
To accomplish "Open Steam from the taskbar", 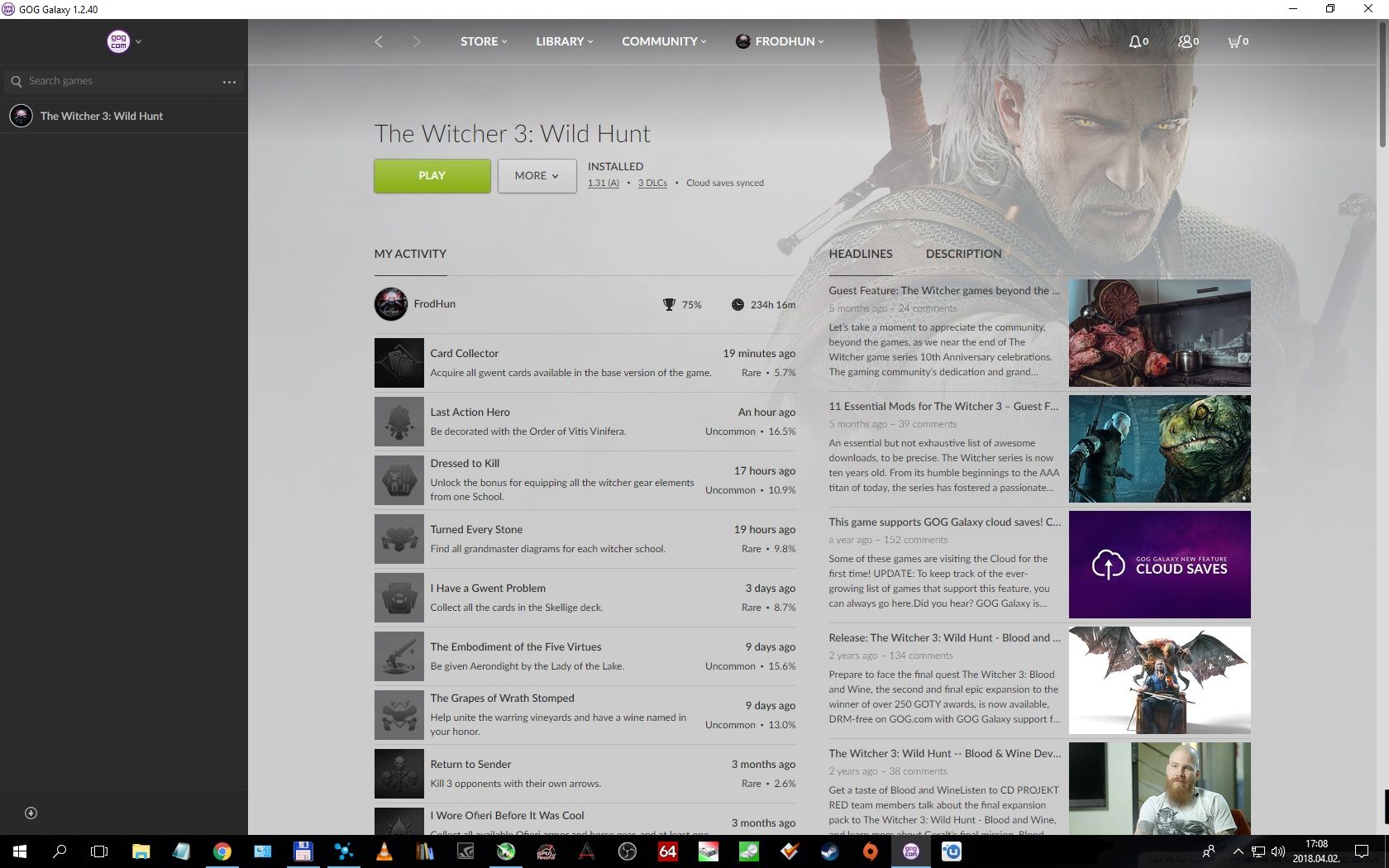I will pyautogui.click(x=828, y=851).
